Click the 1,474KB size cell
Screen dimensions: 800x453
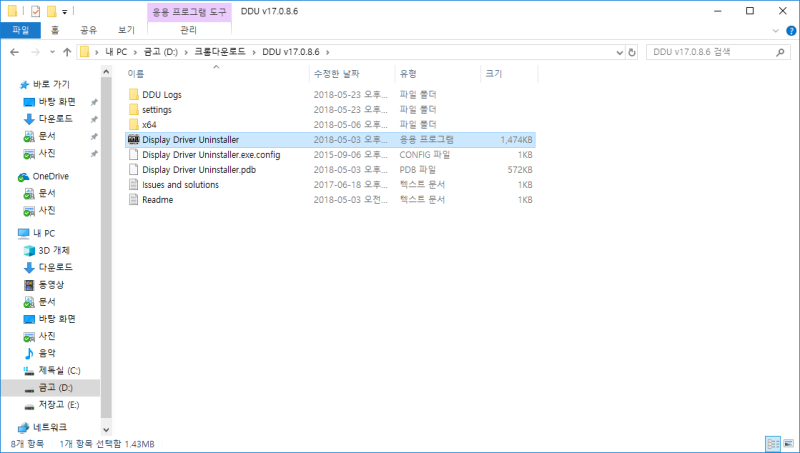click(516, 140)
